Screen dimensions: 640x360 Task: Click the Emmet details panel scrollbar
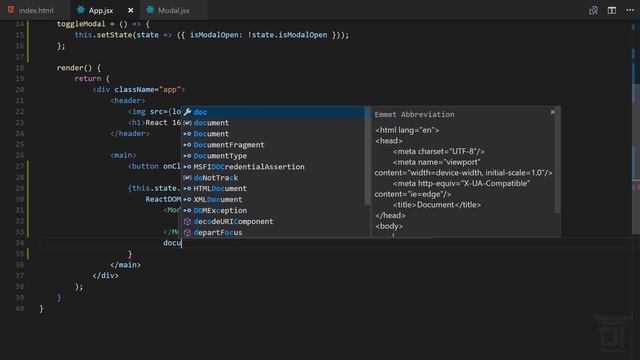point(558,160)
